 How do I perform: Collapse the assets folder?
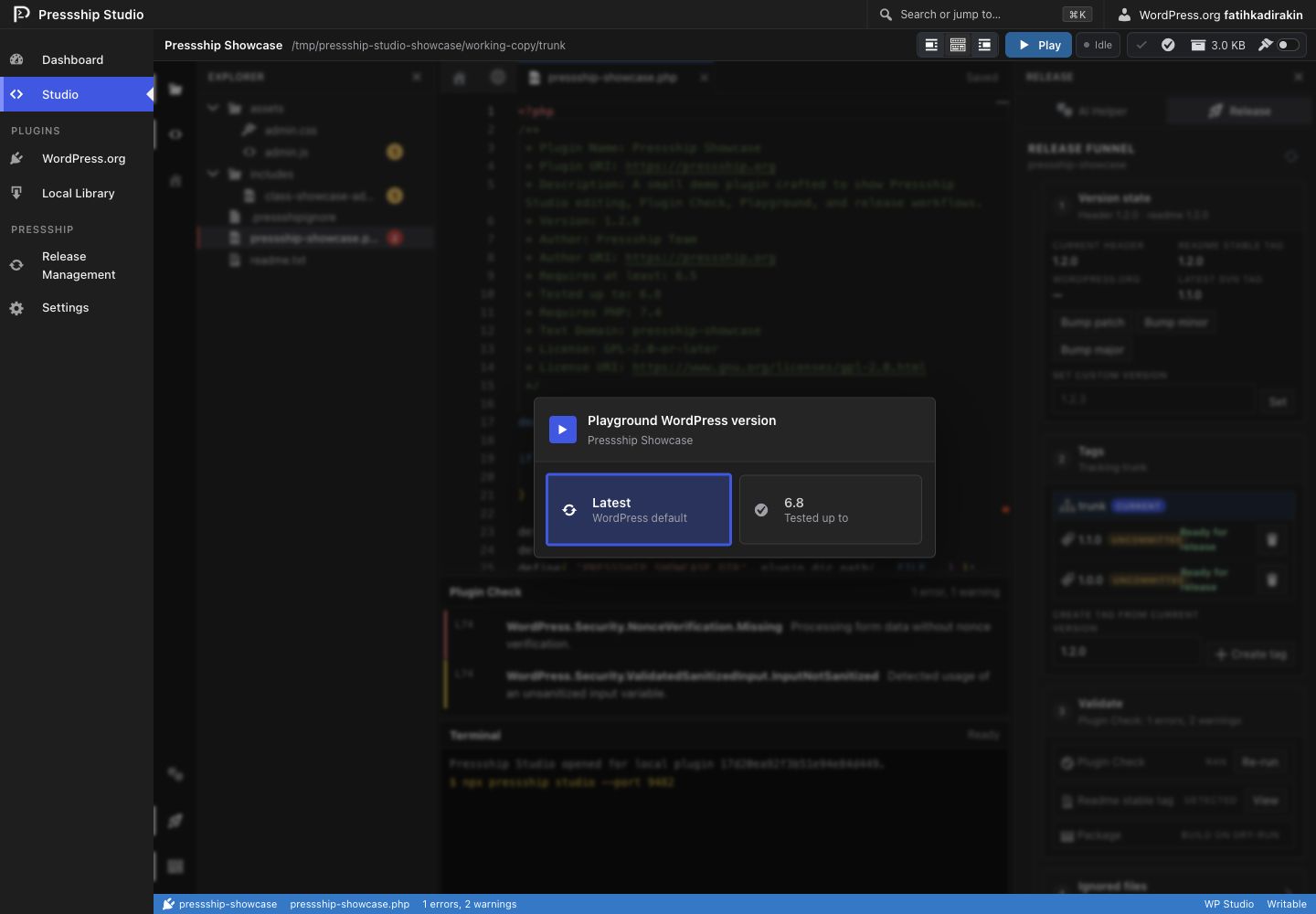212,108
